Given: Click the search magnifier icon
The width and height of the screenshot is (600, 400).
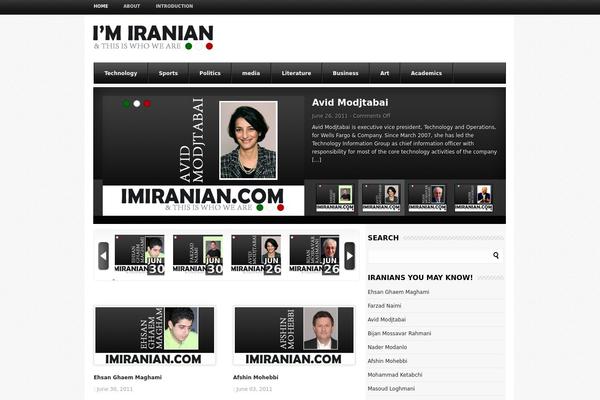Looking at the screenshot, I should pos(496,255).
